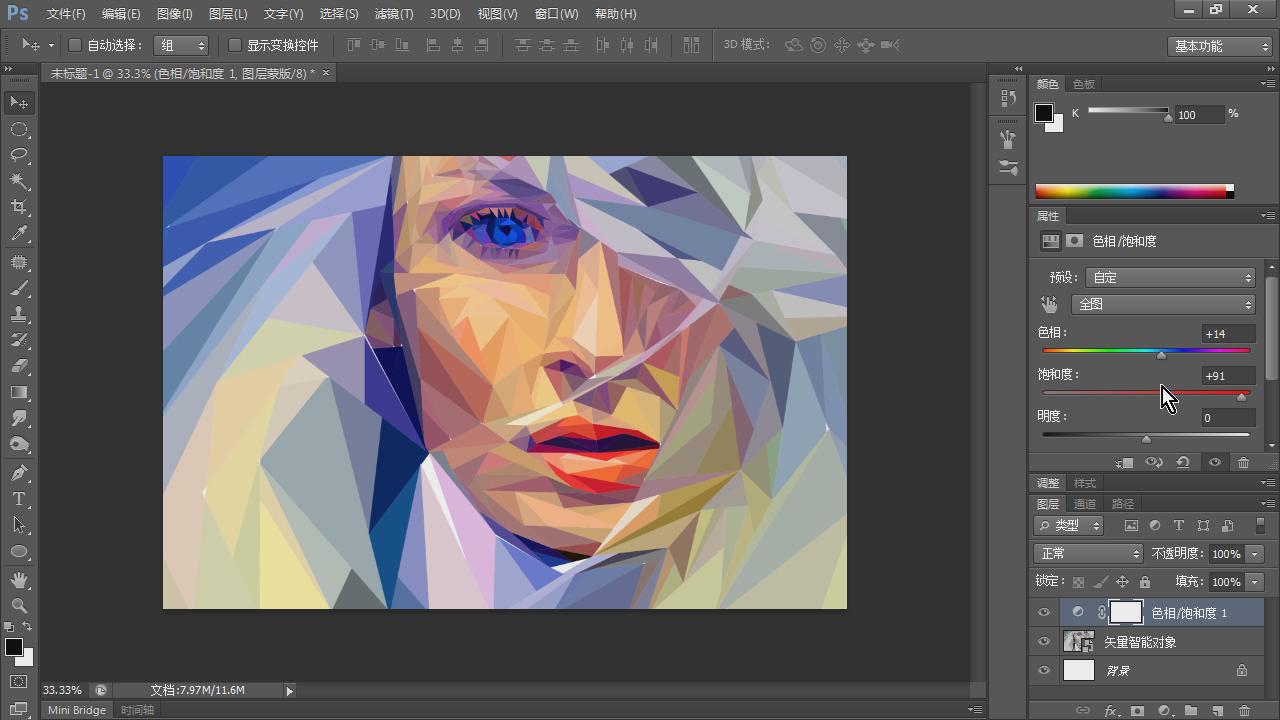Select the Lasso tool

point(19,155)
